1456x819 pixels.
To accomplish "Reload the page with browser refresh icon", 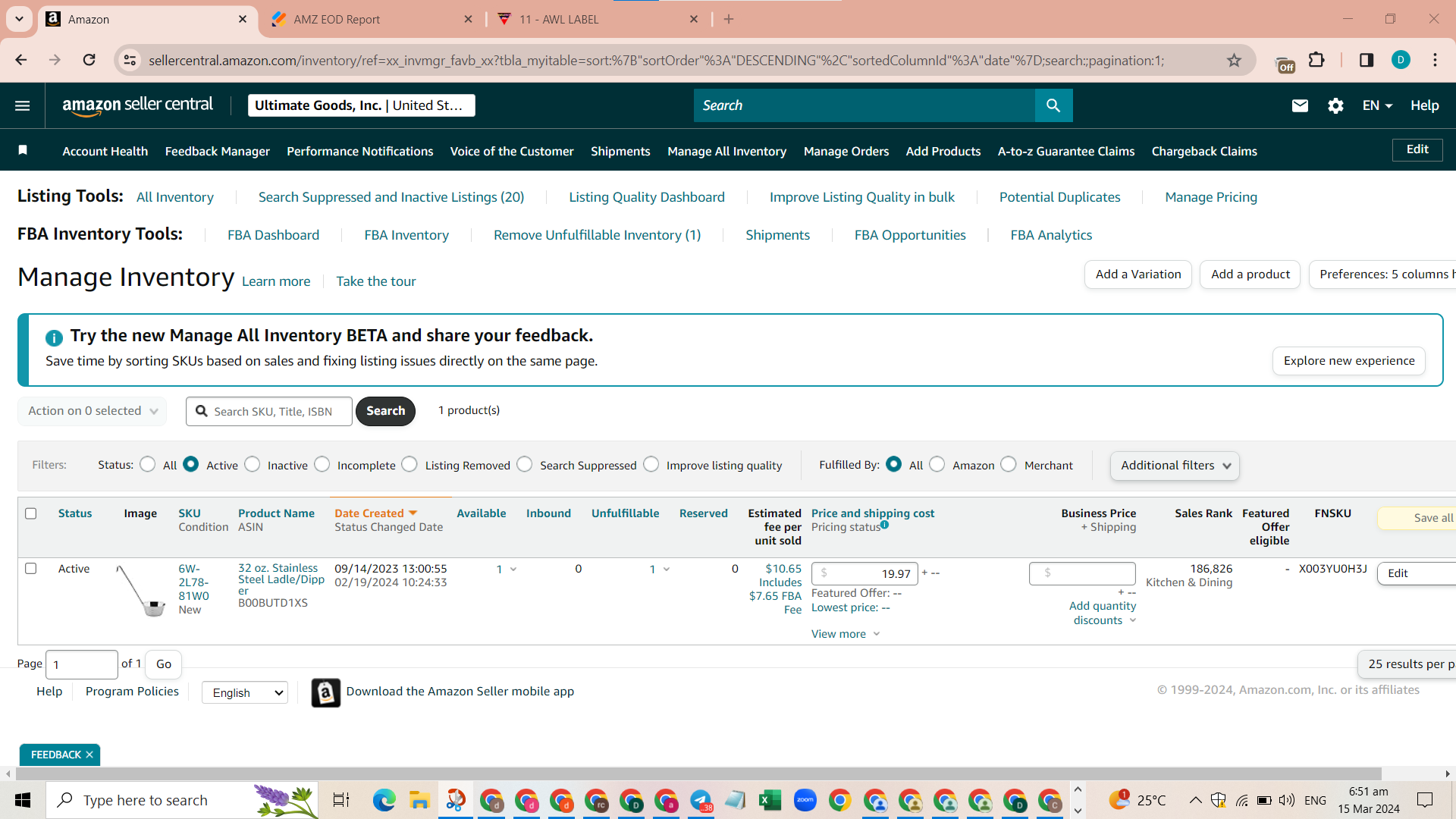I will [x=89, y=60].
